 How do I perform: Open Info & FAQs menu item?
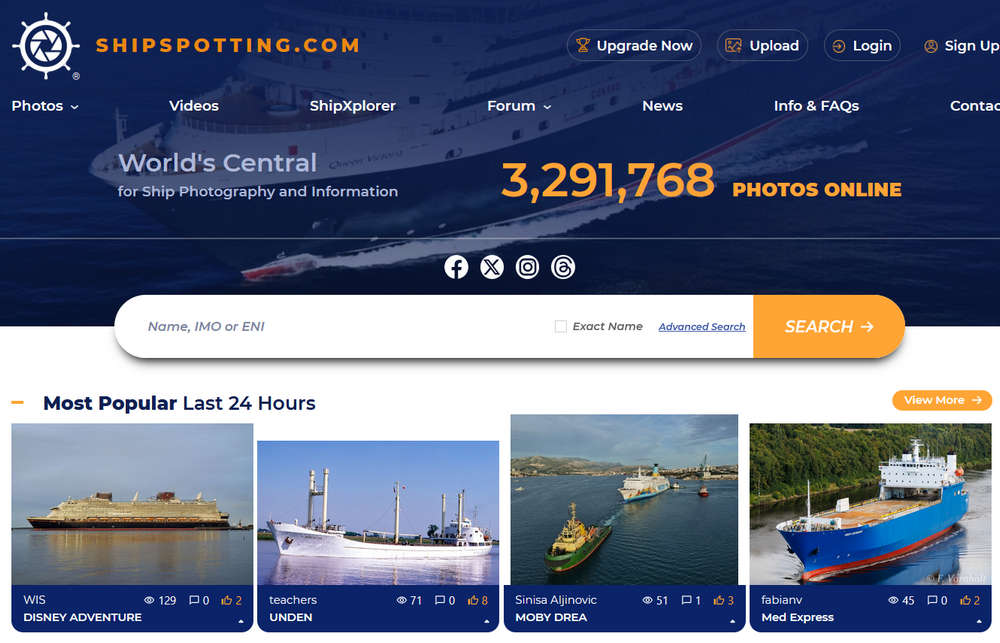pos(816,106)
